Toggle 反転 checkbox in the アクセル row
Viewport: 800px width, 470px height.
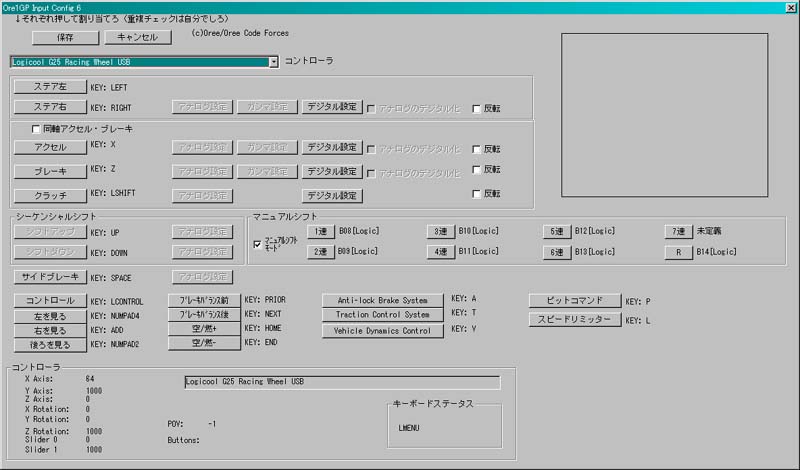tap(477, 149)
